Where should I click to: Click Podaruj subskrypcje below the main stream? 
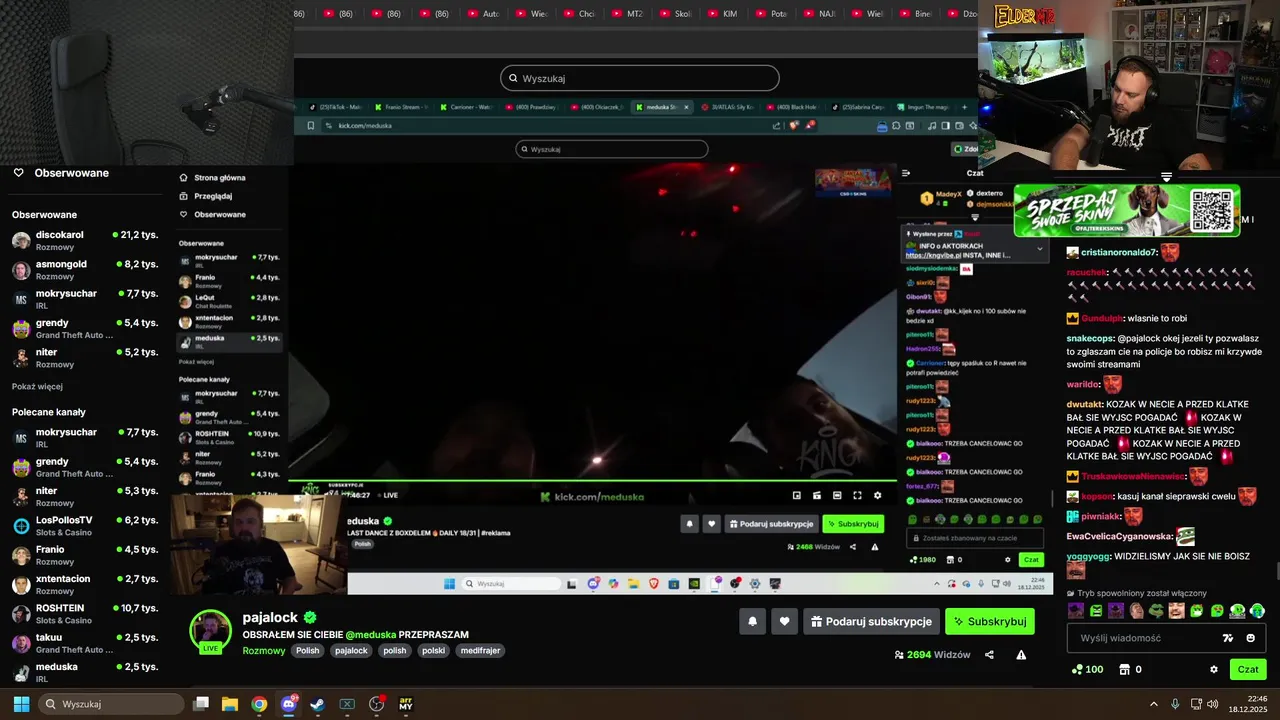871,621
